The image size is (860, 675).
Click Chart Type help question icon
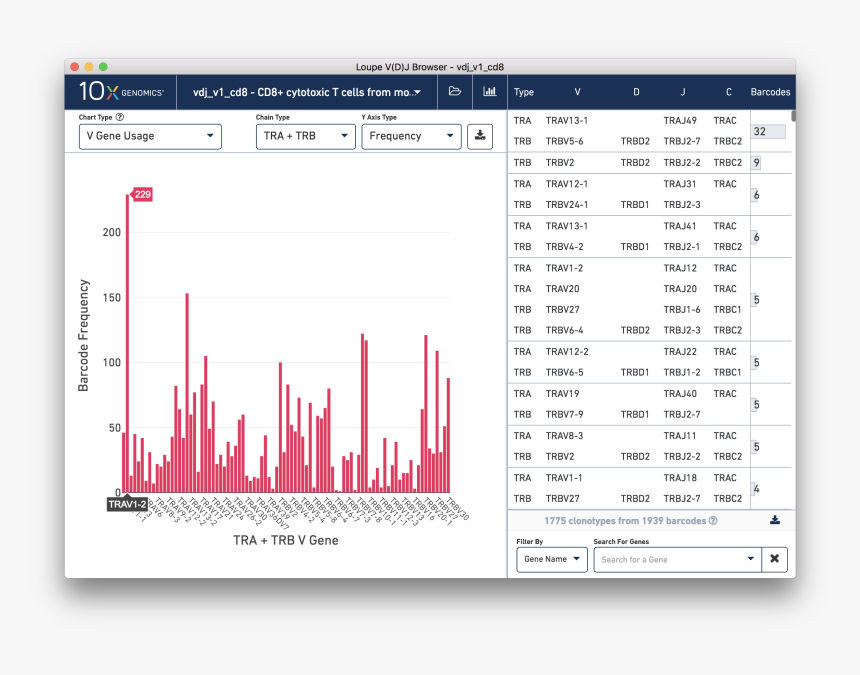coord(120,117)
